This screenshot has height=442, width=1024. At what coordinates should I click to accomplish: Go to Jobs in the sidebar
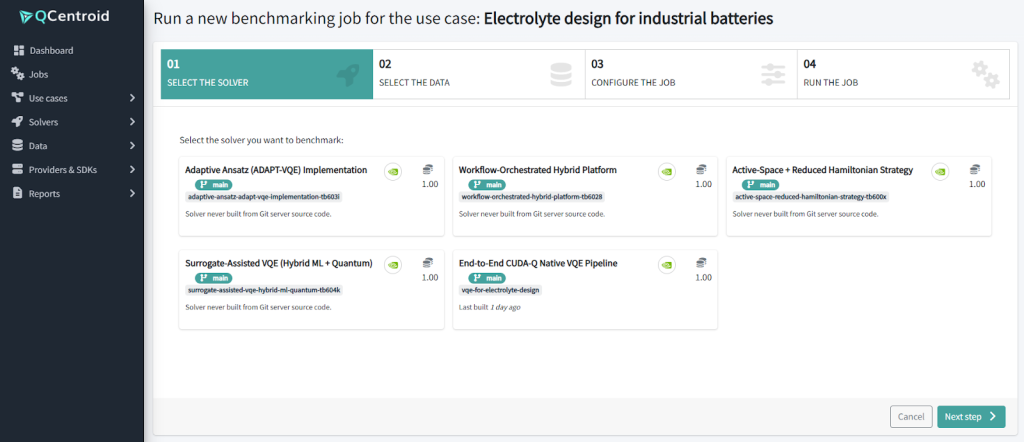point(38,74)
